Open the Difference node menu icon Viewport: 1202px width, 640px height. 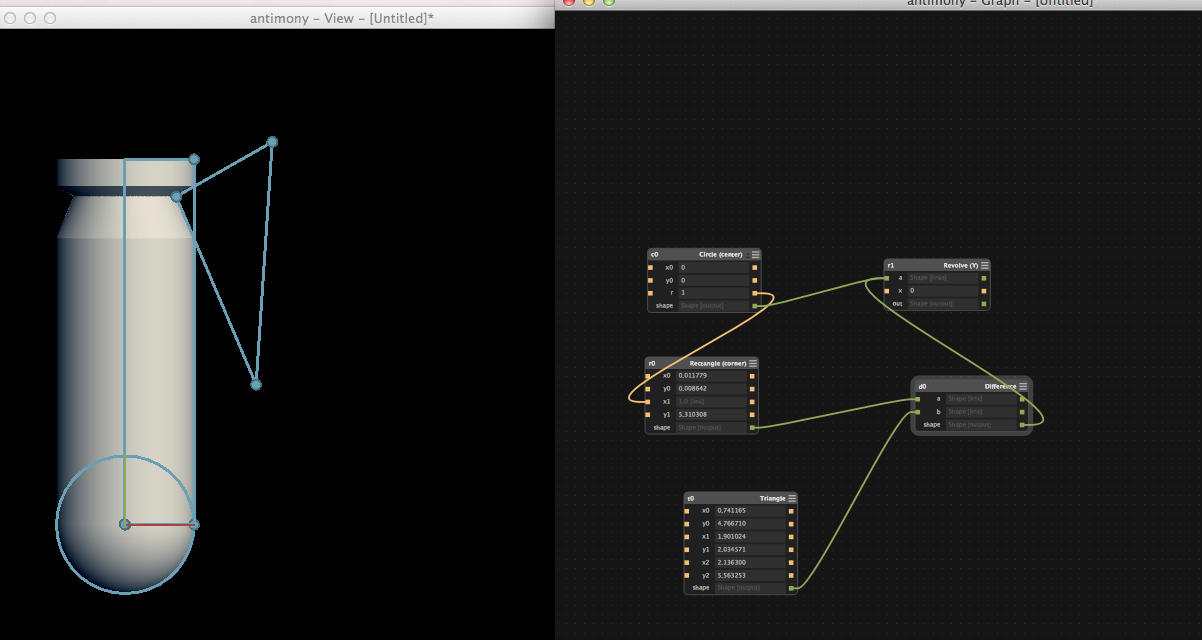1023,386
